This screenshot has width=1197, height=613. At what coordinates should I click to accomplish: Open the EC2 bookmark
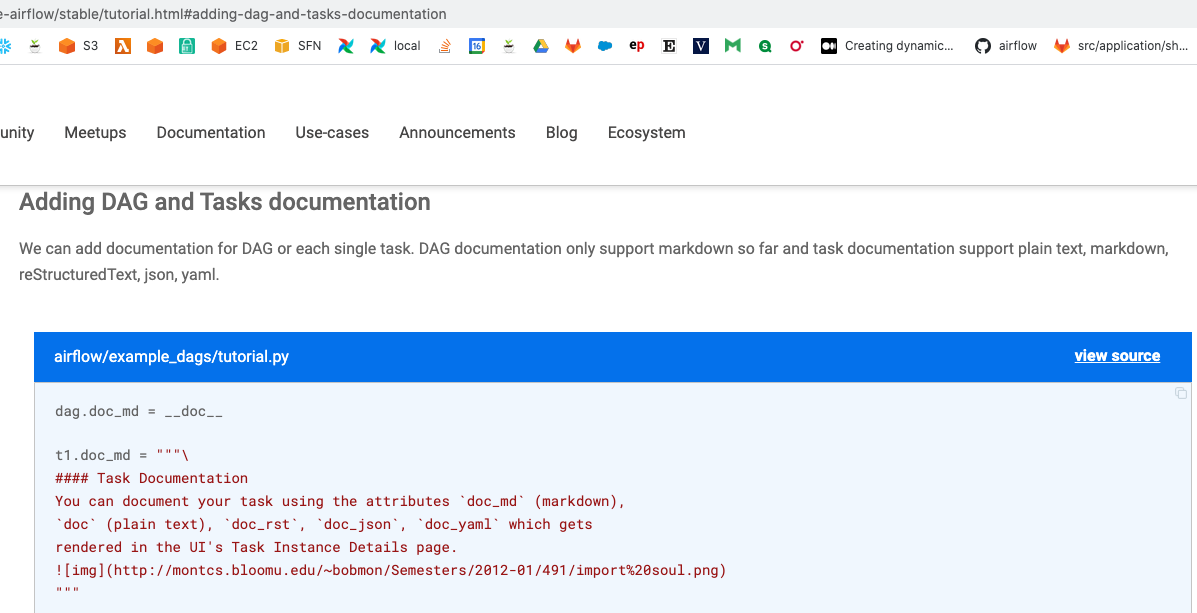point(234,46)
